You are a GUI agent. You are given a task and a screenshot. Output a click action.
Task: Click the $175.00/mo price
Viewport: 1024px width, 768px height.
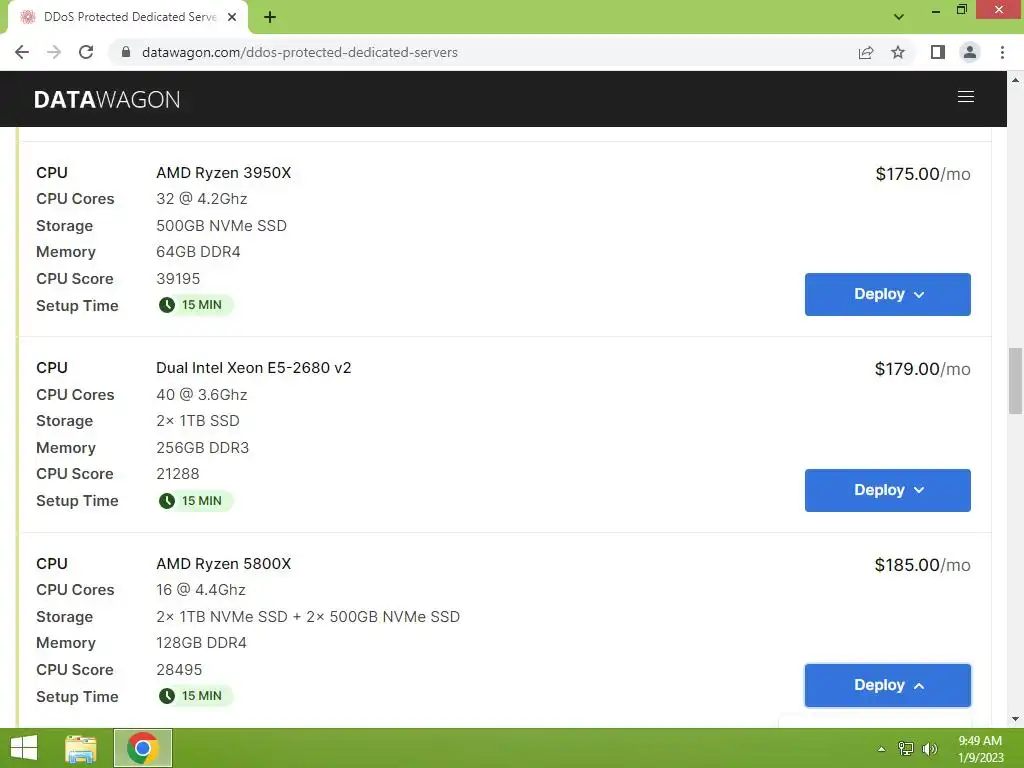pos(923,174)
